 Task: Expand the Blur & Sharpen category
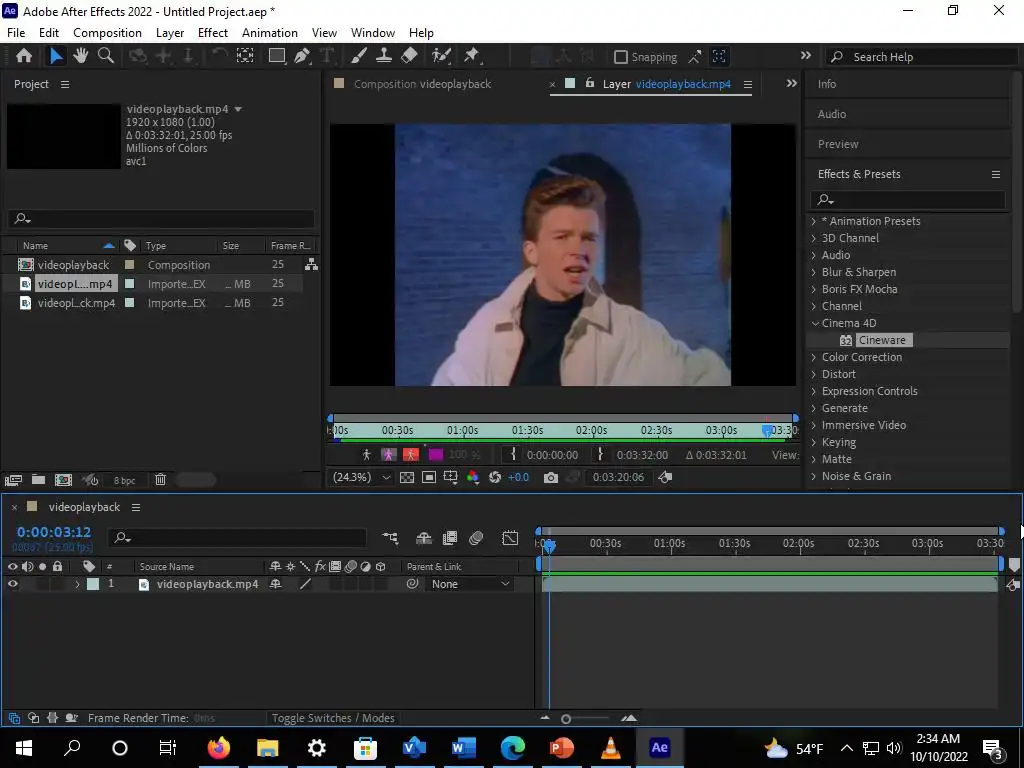[x=814, y=272]
